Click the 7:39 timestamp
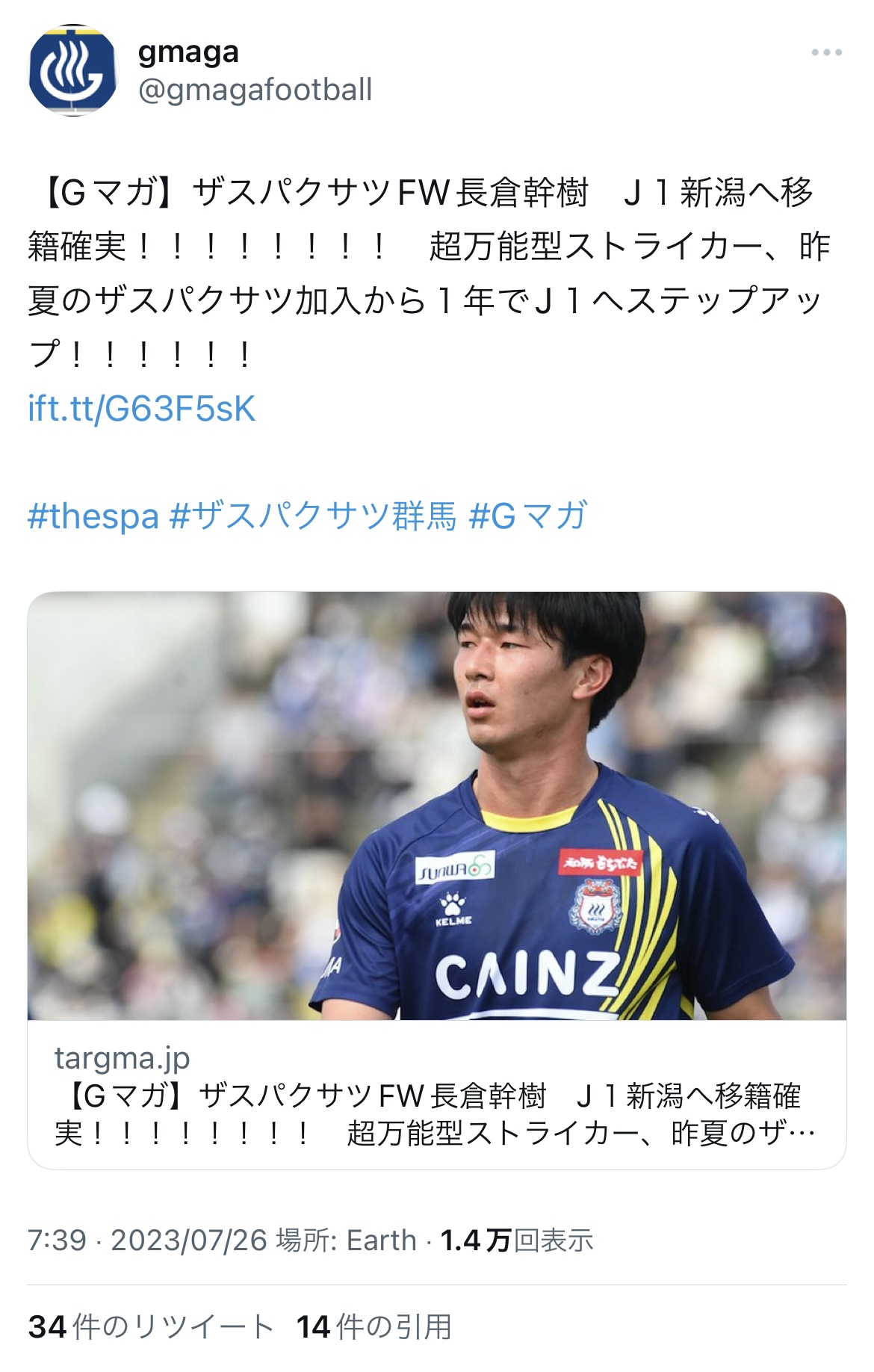The height and width of the screenshot is (1372, 874). point(57,1240)
